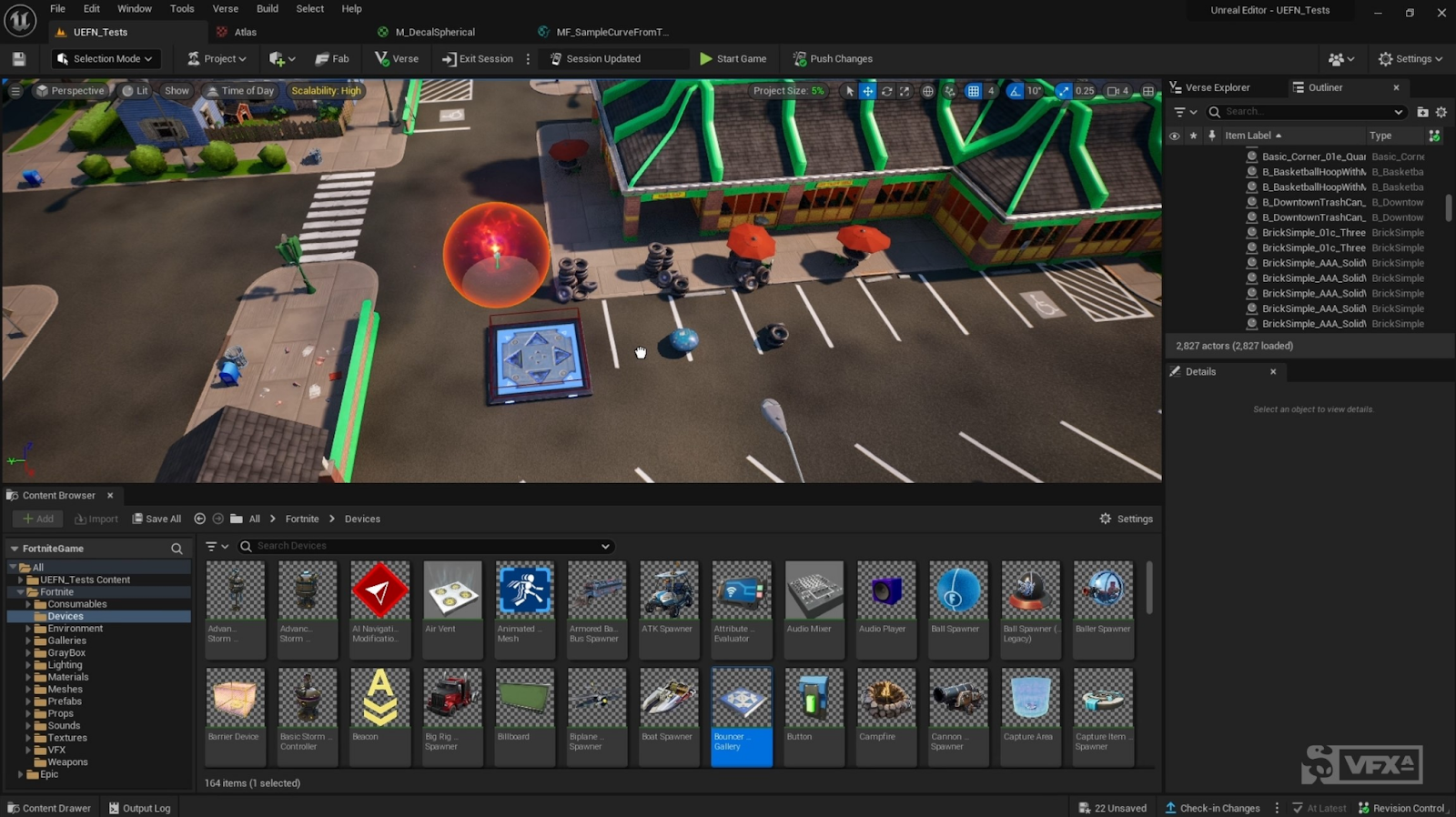Open the viewport layout options icon

point(1148,91)
